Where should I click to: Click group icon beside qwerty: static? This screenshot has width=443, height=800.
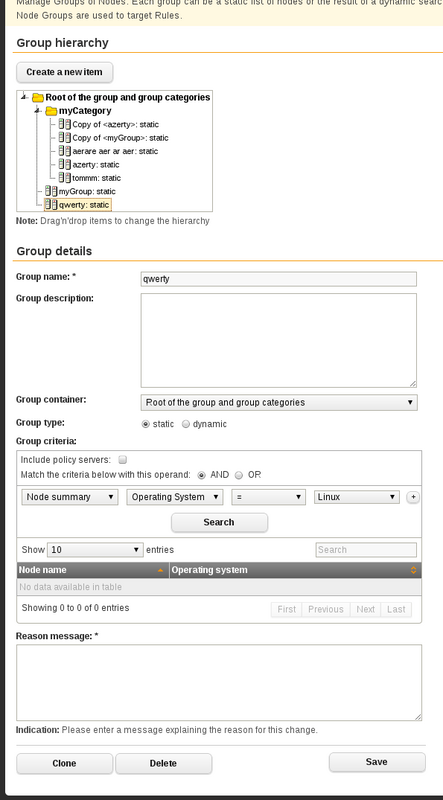pyautogui.click(x=52, y=205)
